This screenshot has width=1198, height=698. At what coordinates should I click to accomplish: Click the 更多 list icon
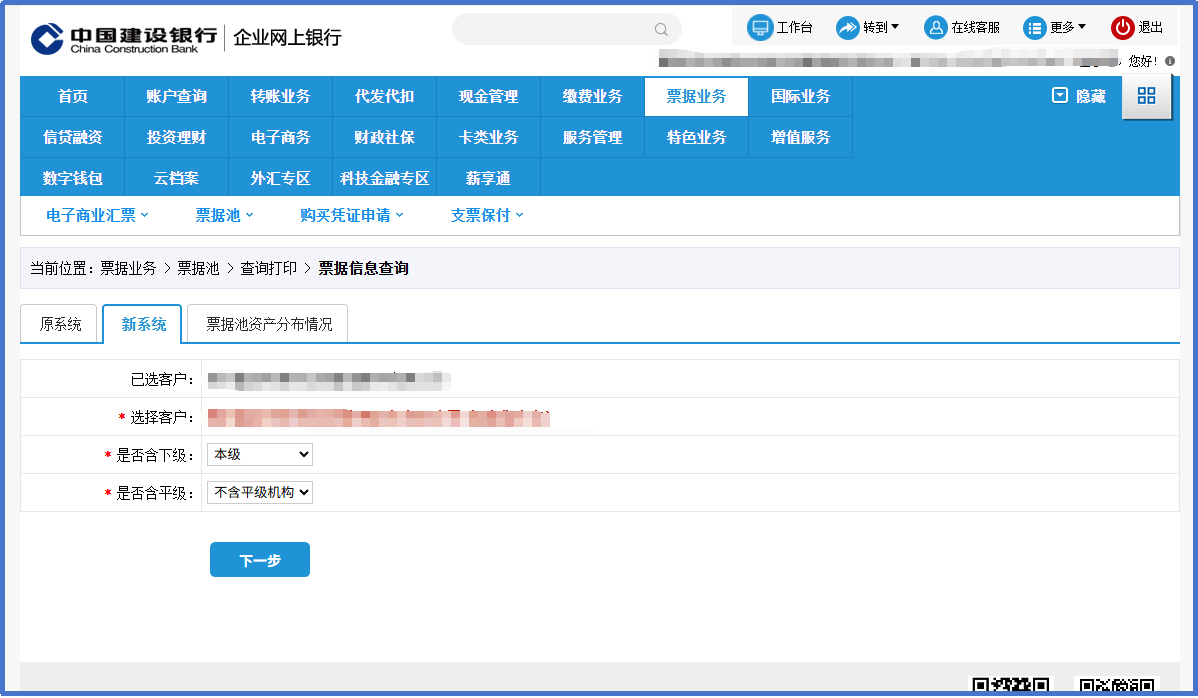1034,28
